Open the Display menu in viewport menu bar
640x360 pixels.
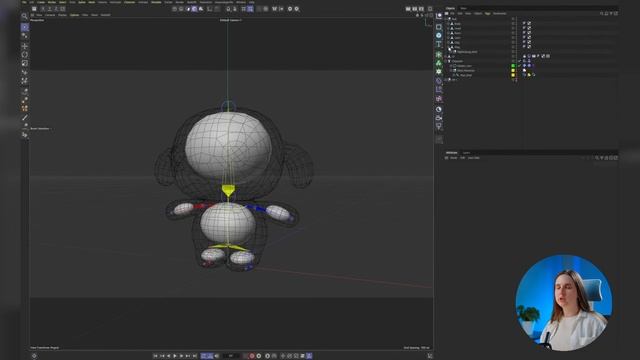click(x=62, y=15)
